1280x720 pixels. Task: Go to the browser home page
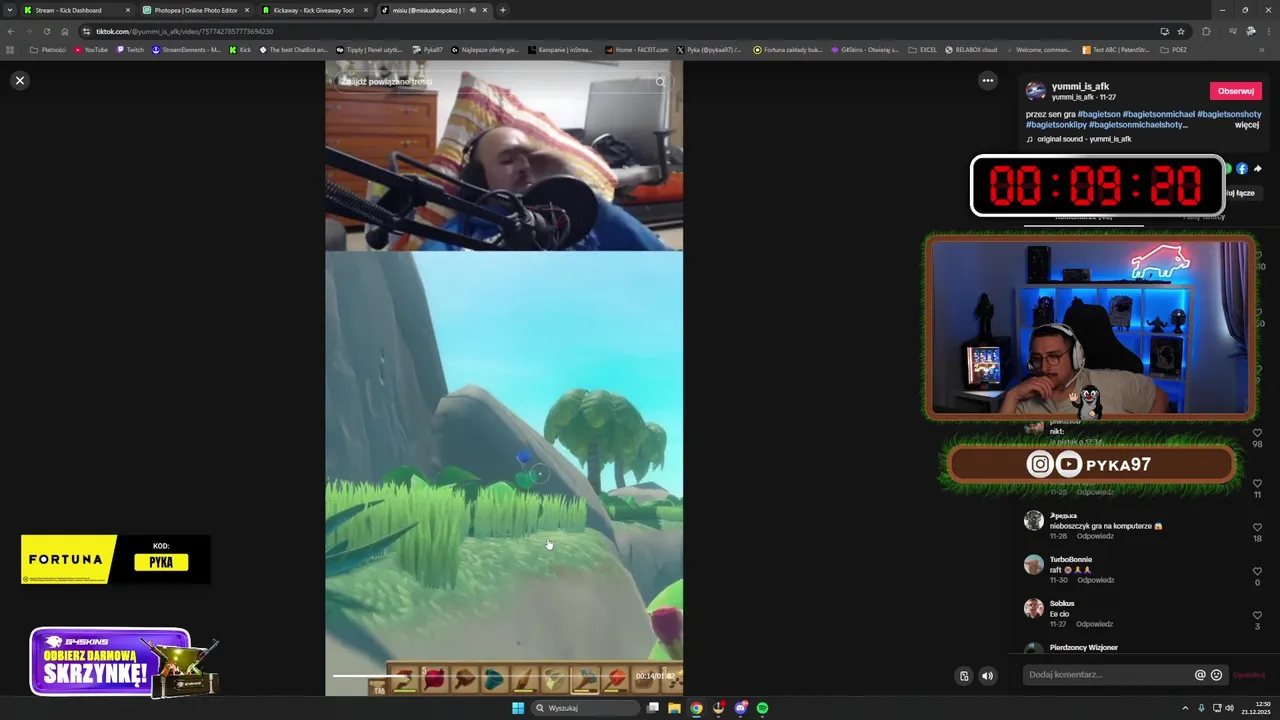coord(65,31)
